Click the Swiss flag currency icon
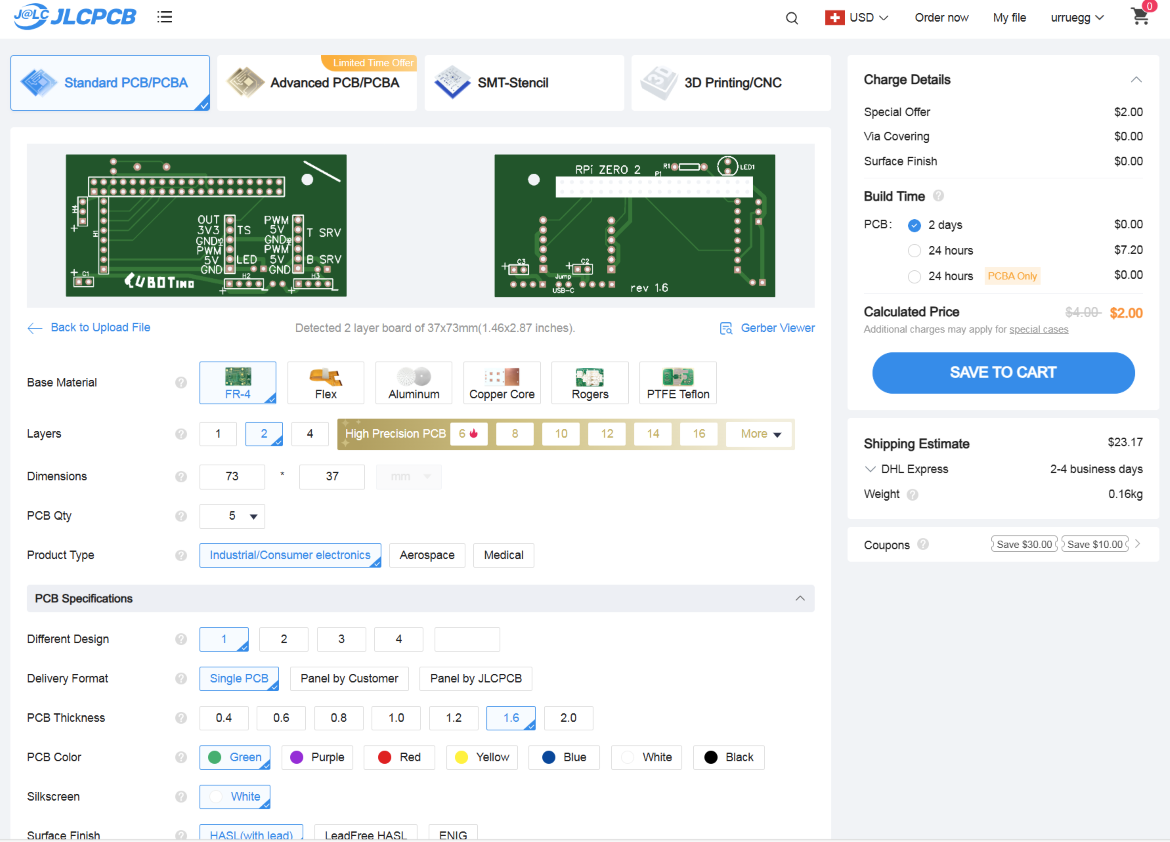The height and width of the screenshot is (842, 1170). (x=834, y=17)
